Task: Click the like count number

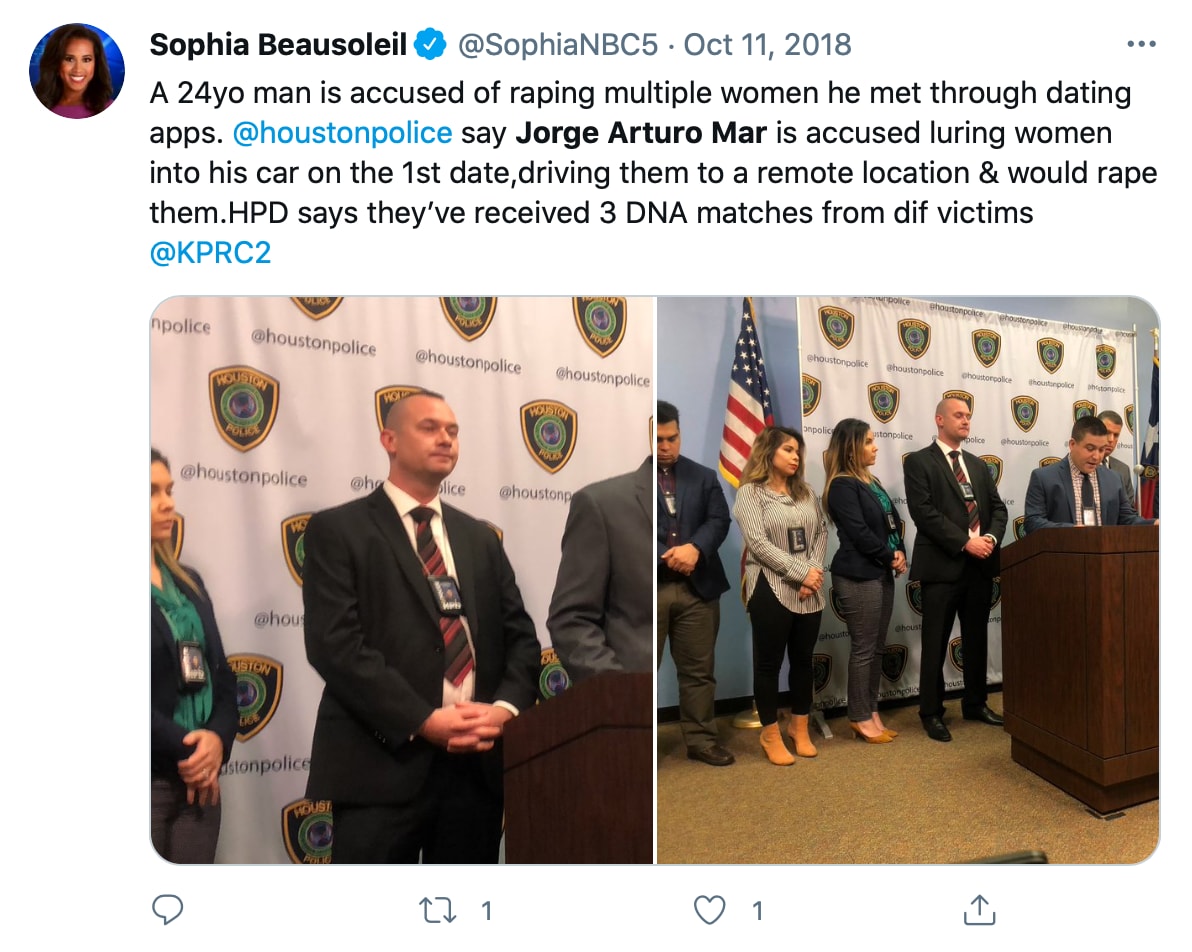Action: coord(757,910)
